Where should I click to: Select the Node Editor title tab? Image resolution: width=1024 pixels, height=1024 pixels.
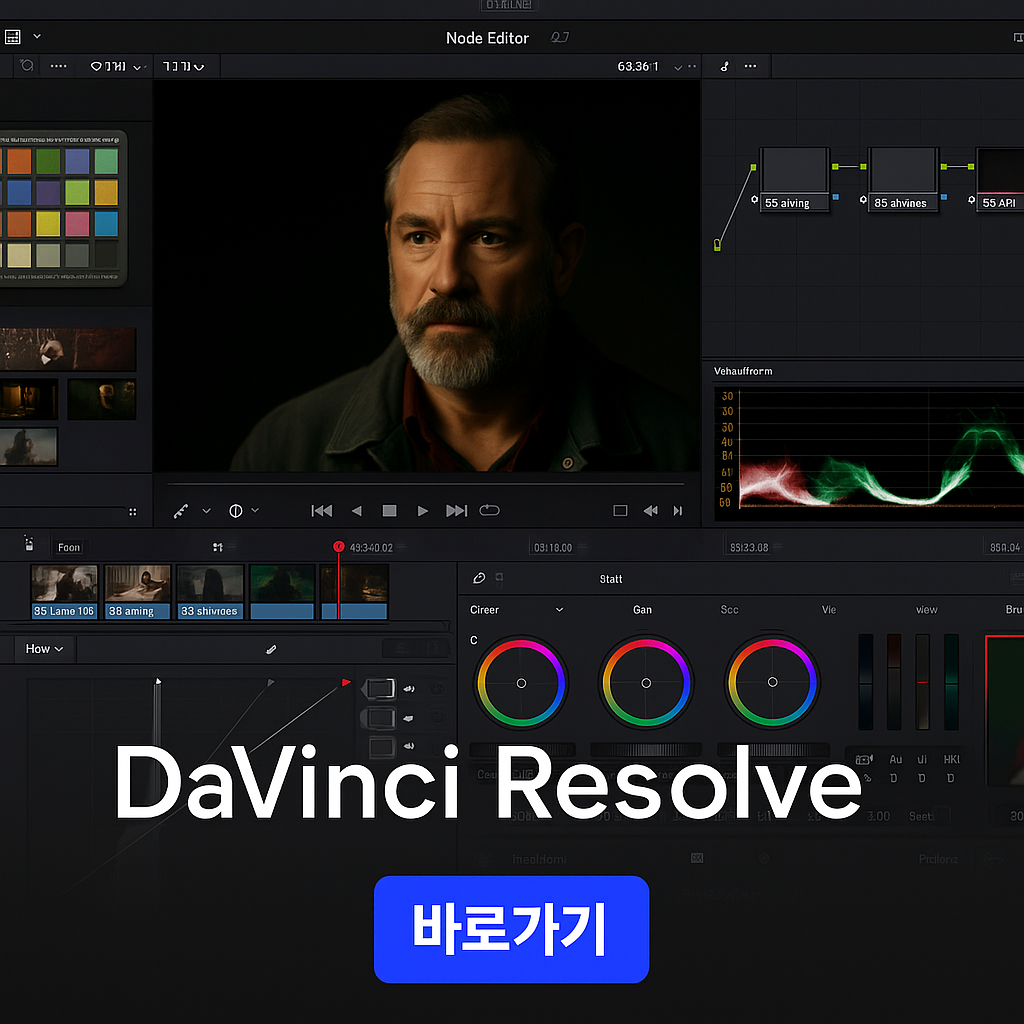point(487,38)
